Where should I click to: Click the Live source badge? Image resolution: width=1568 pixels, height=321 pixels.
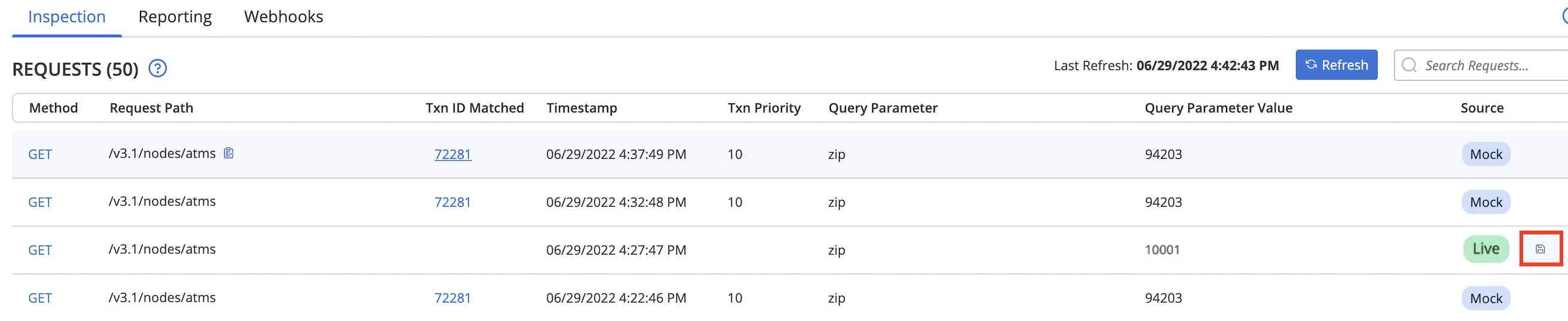pos(1486,249)
